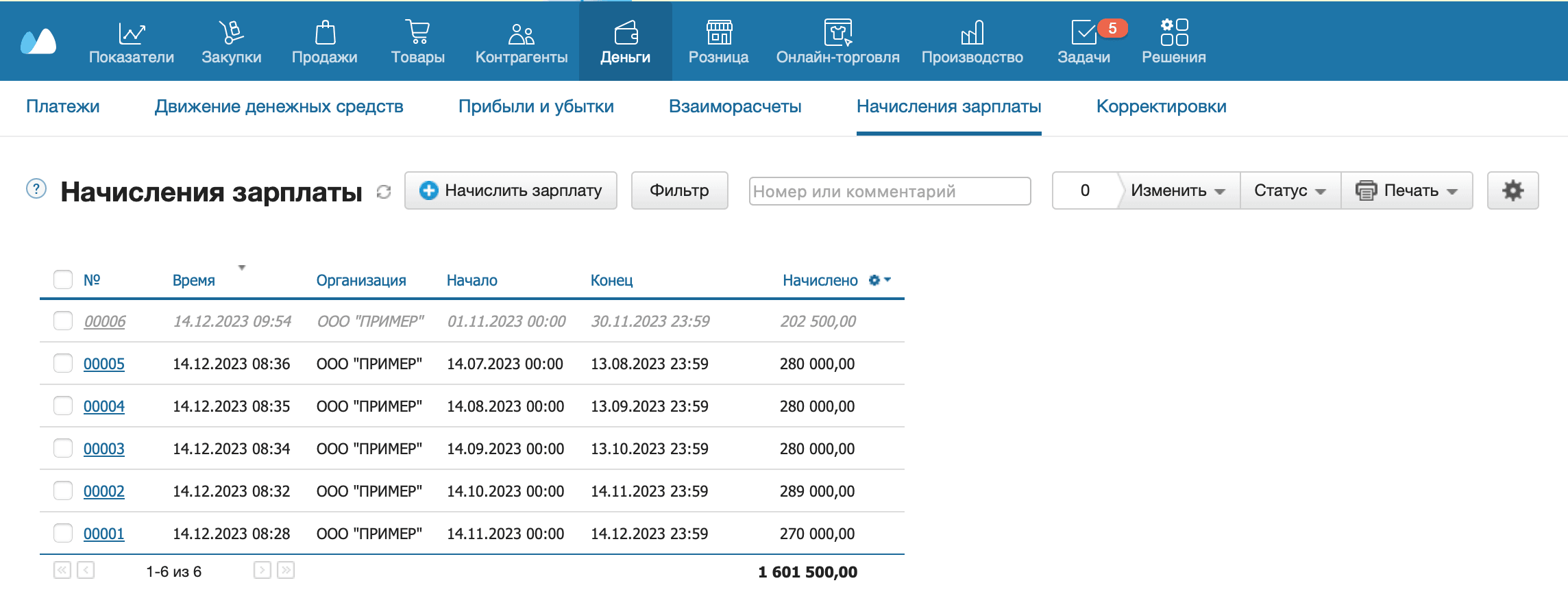Open the Товары section
The height and width of the screenshot is (596, 1568).
pos(418,41)
